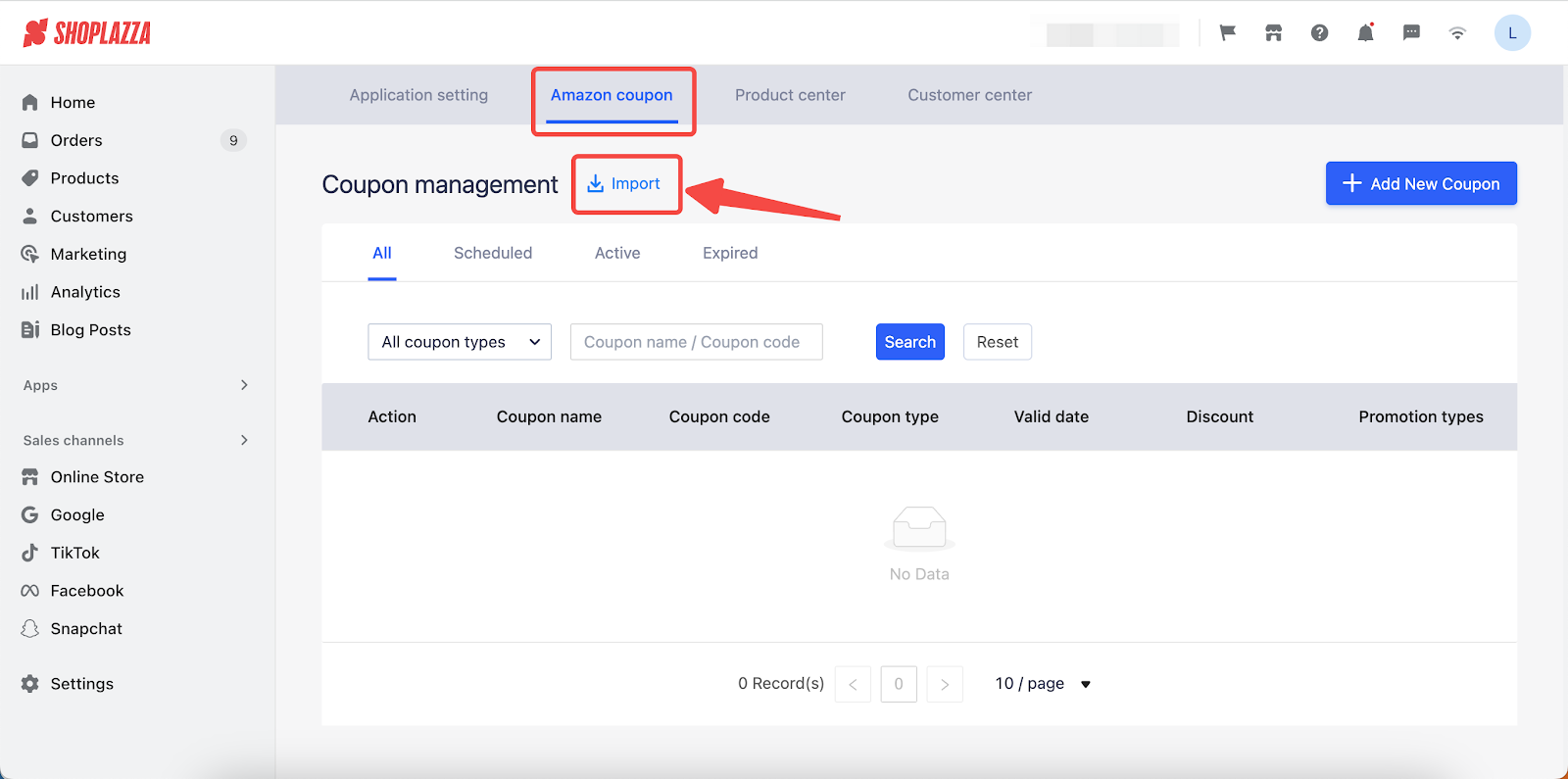This screenshot has width=1568, height=779.
Task: Open Products in sidebar
Action: pyautogui.click(x=85, y=178)
